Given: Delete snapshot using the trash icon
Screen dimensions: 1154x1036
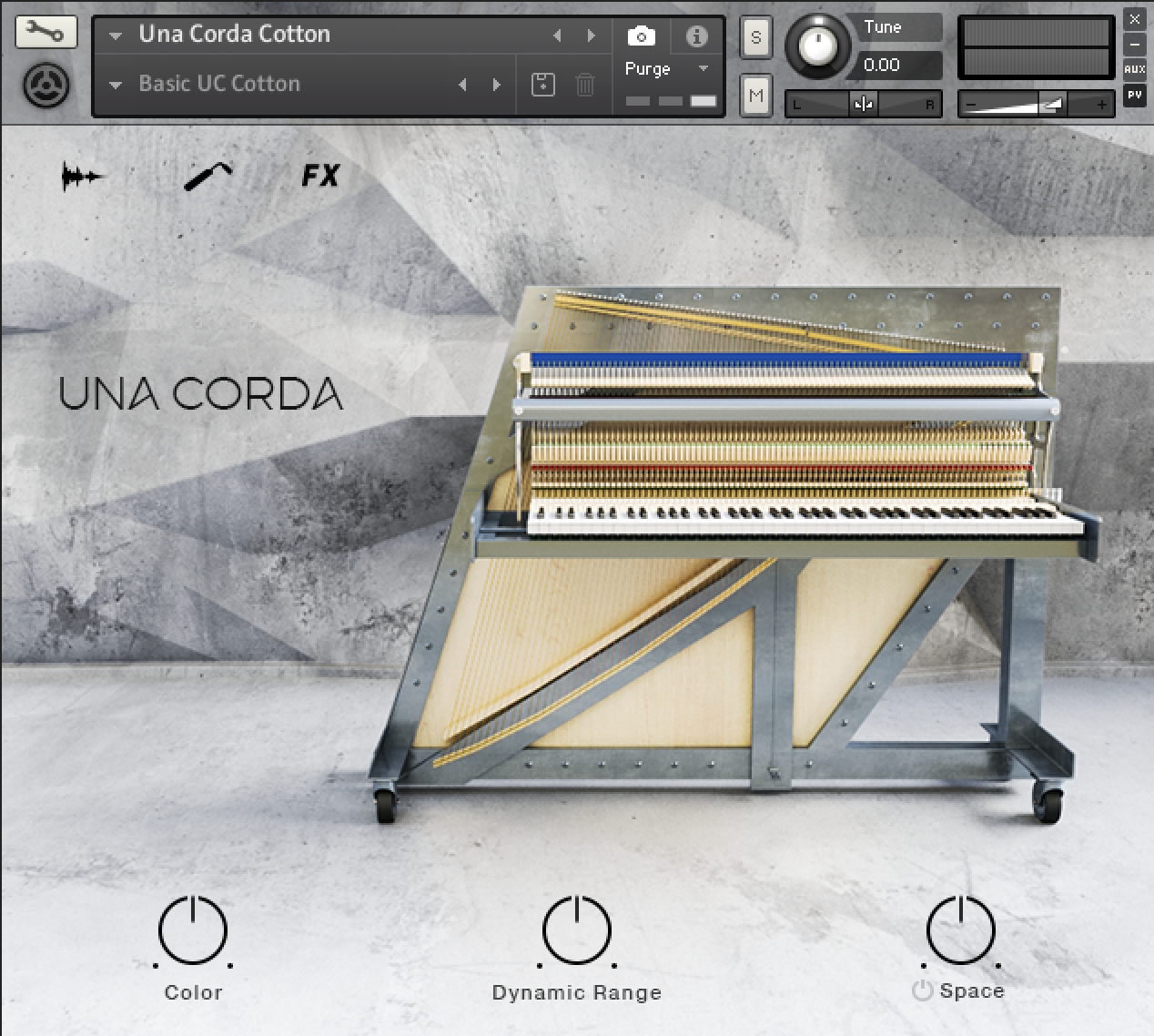Looking at the screenshot, I should (x=585, y=83).
